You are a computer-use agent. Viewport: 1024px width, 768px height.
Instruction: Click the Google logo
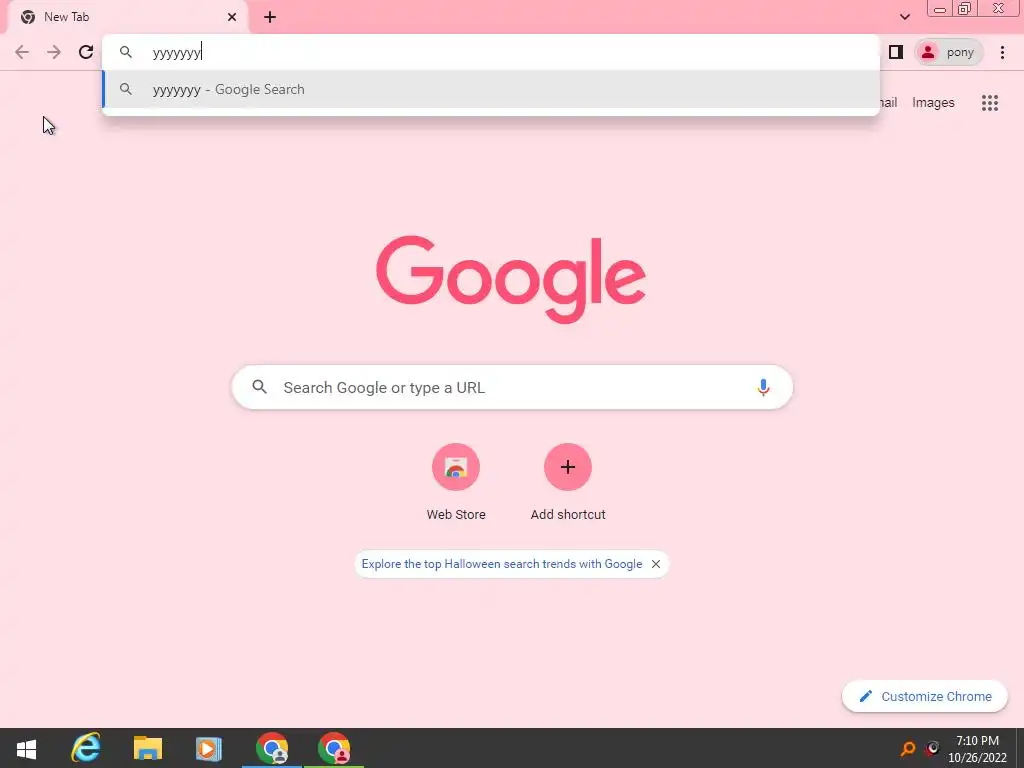tap(511, 279)
